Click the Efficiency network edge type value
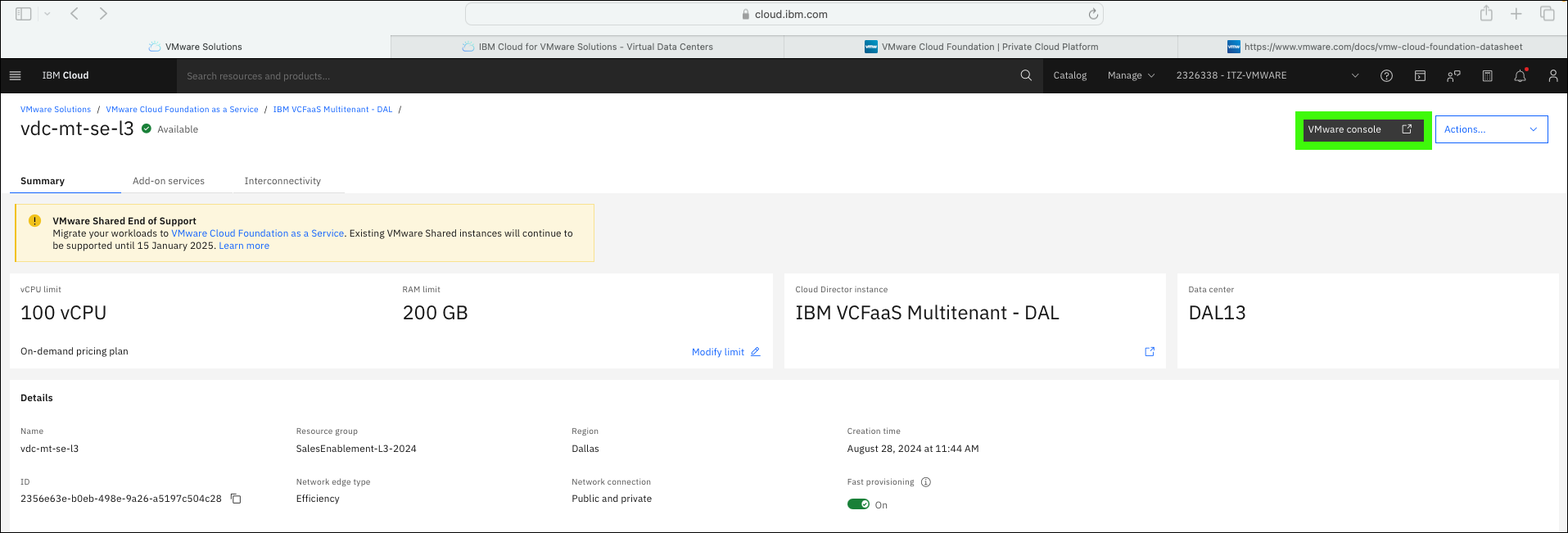Screen dimensions: 1568x533 [x=318, y=499]
